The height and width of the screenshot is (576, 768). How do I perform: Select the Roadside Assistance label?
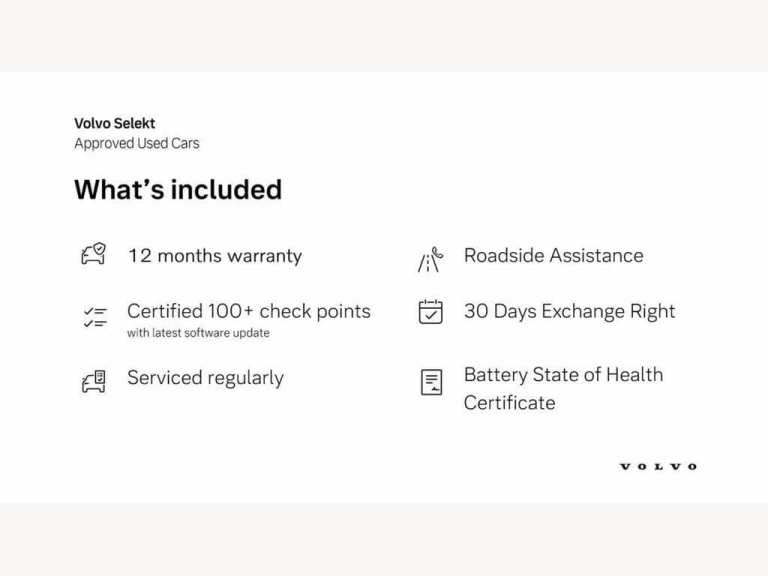click(x=553, y=255)
